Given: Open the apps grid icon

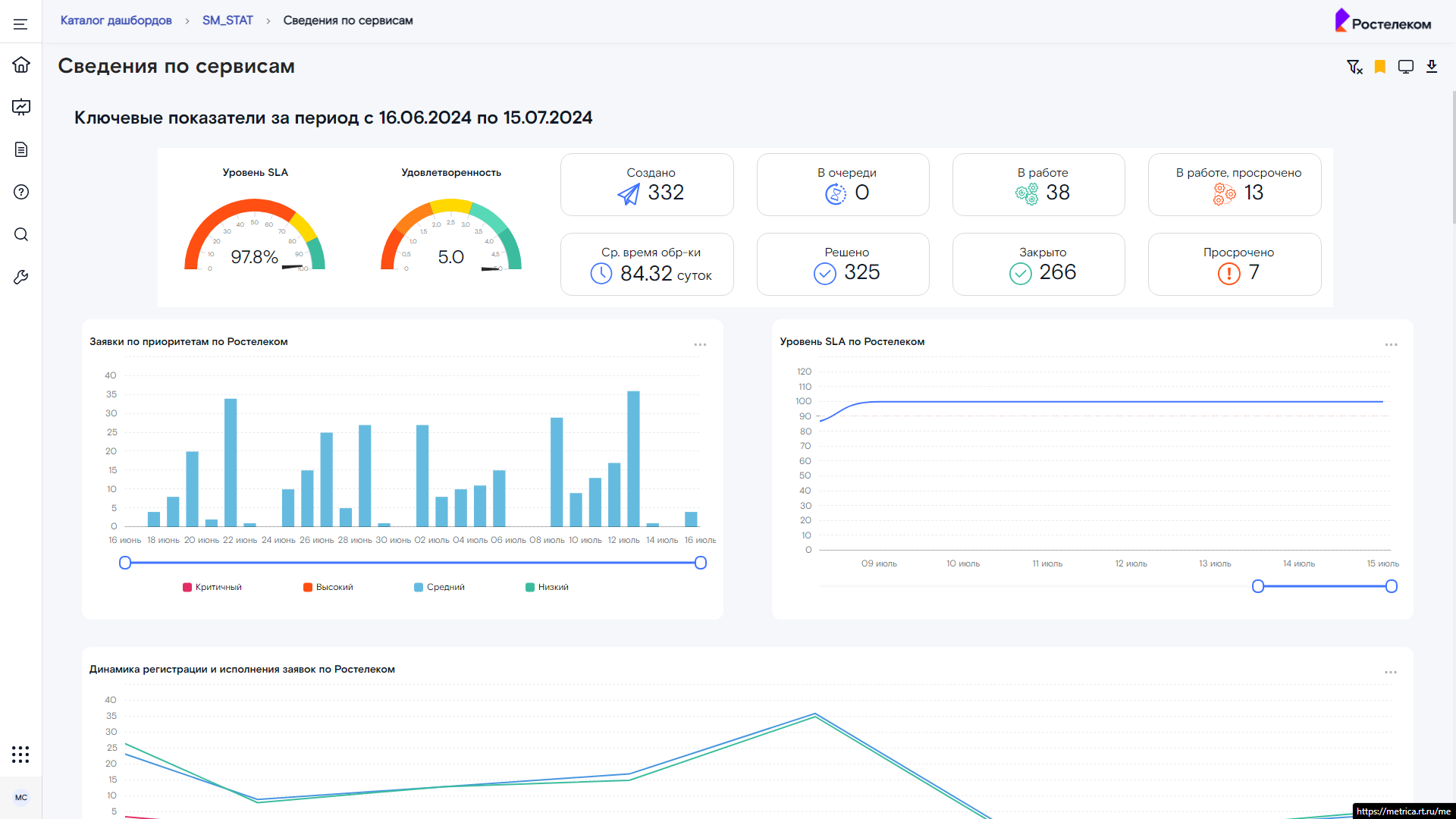Looking at the screenshot, I should [x=20, y=754].
